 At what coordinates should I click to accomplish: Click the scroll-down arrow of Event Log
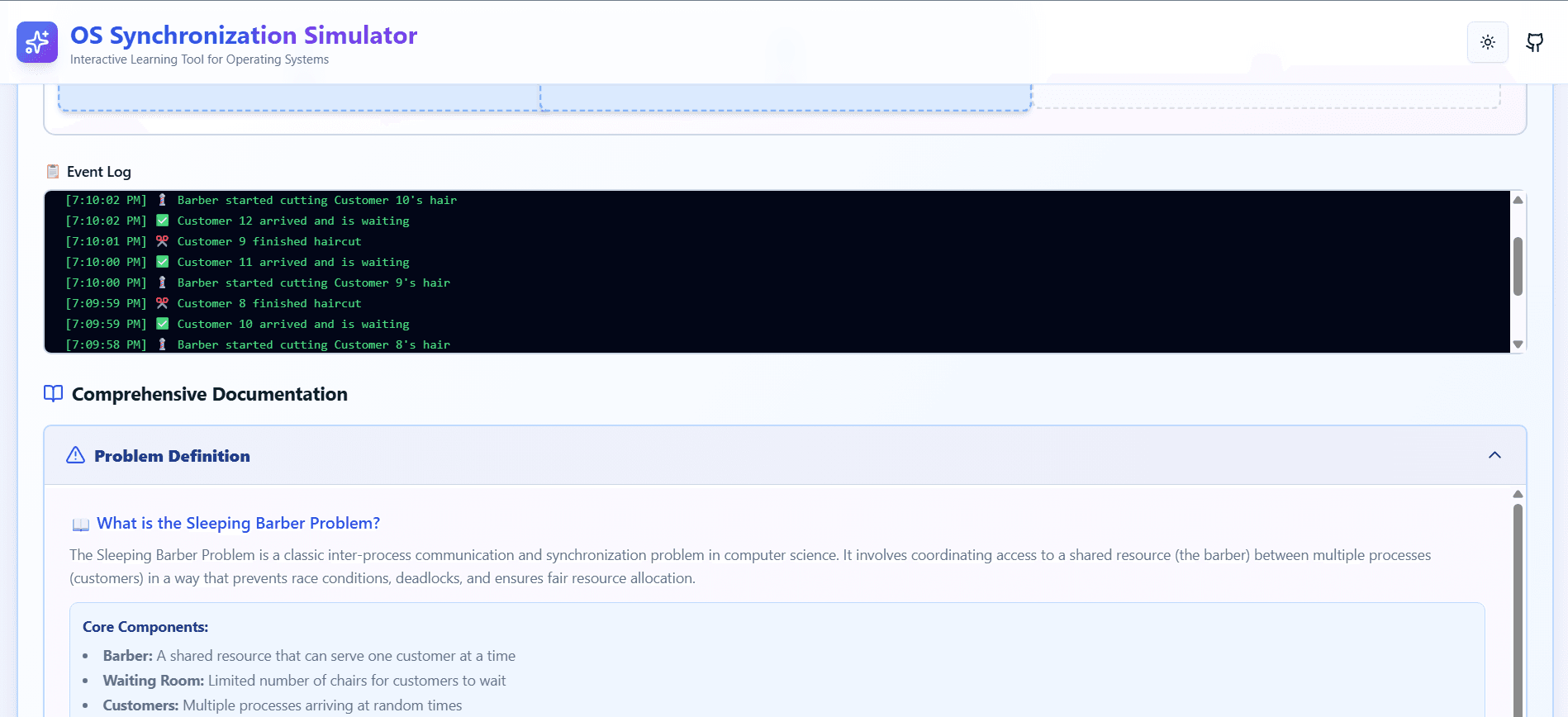(1518, 344)
